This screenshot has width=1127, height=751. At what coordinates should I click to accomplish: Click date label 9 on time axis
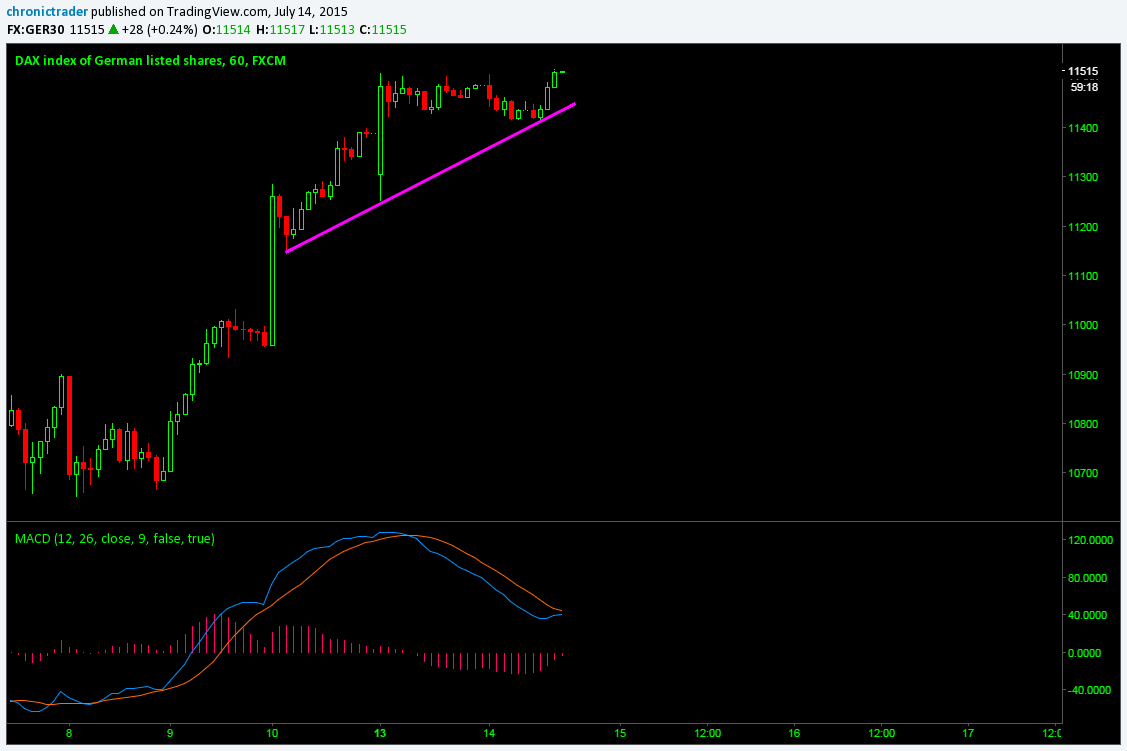[170, 733]
